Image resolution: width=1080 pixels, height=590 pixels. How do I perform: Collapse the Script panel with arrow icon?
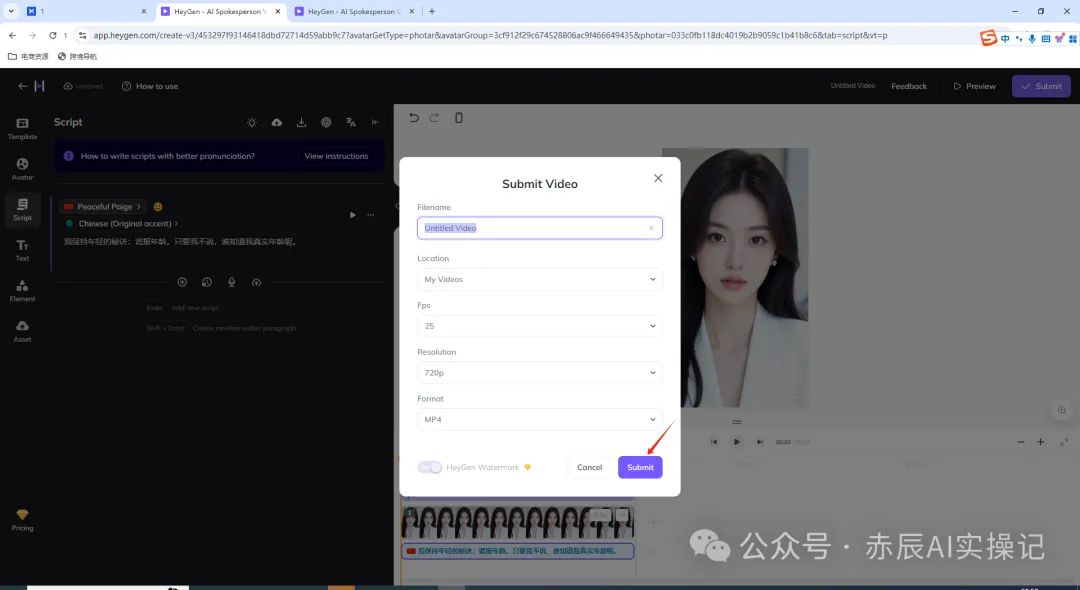(375, 122)
